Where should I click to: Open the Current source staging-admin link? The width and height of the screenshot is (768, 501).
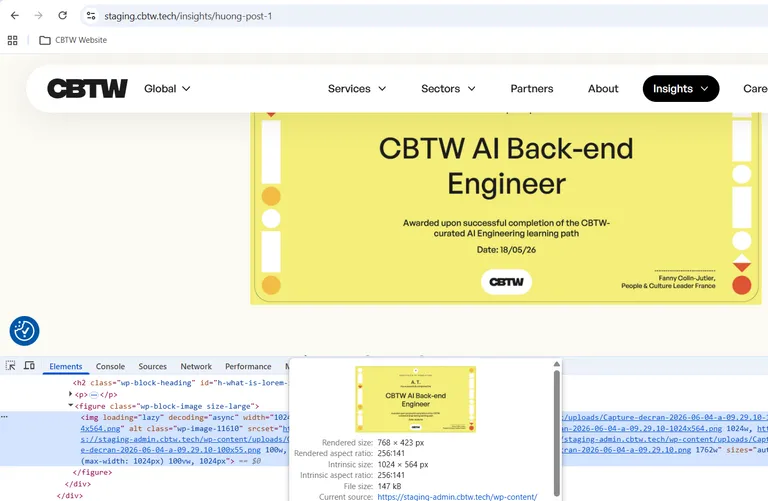(x=457, y=497)
